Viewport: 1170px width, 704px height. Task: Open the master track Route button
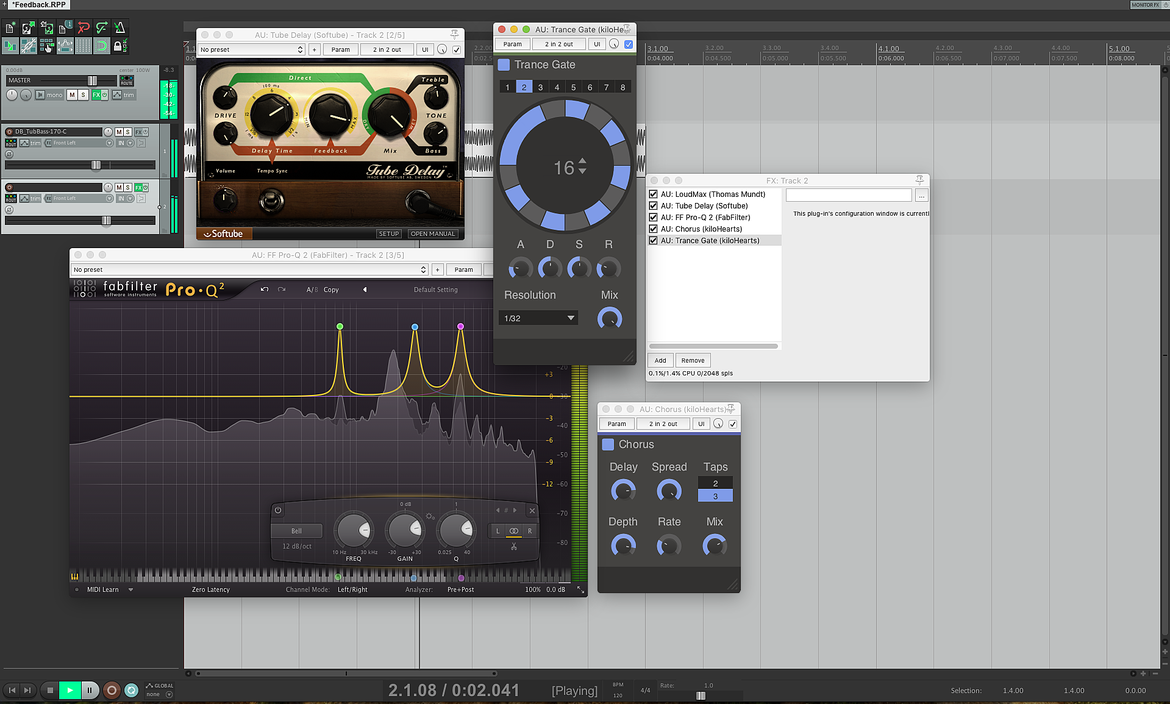tap(127, 80)
